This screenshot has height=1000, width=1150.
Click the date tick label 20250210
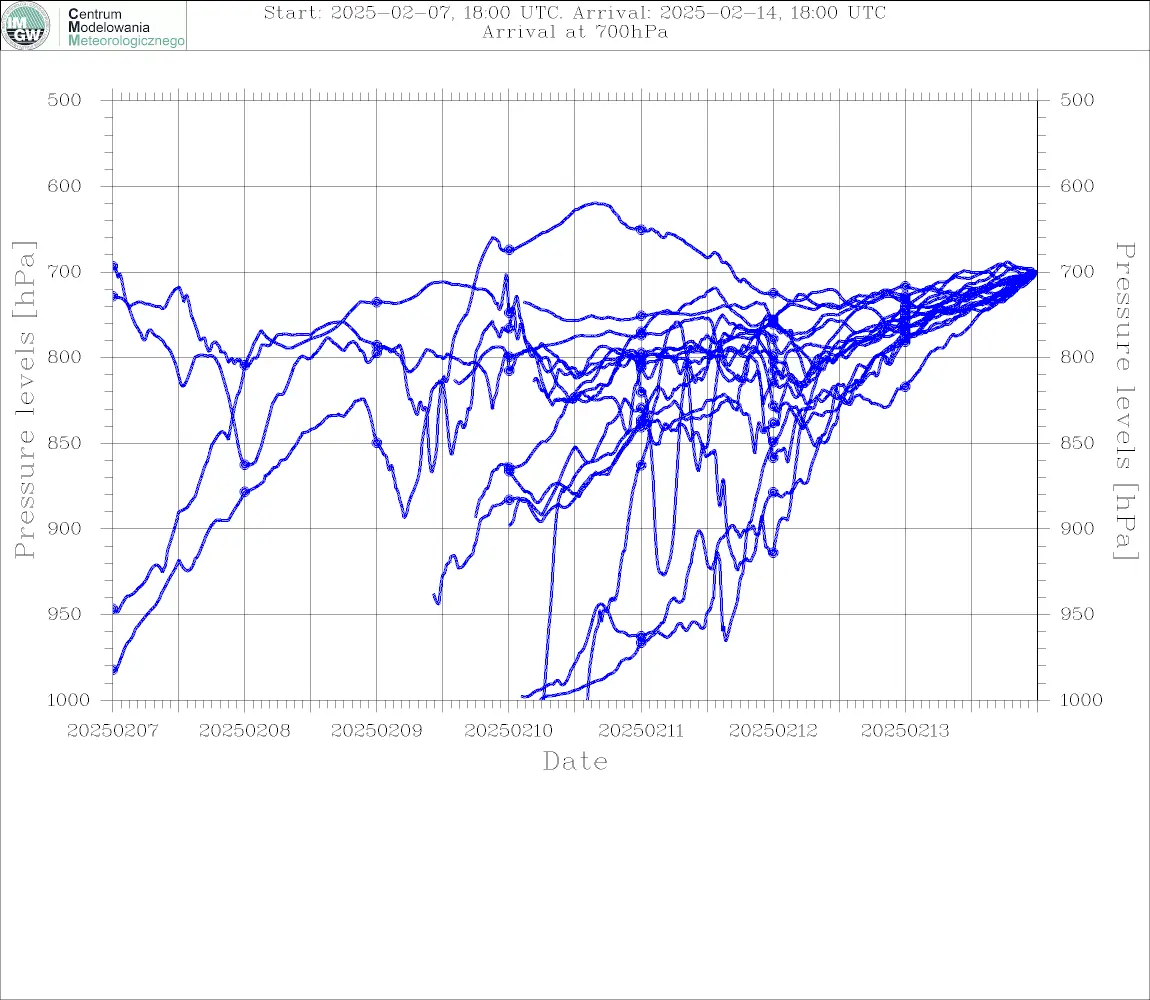[508, 731]
